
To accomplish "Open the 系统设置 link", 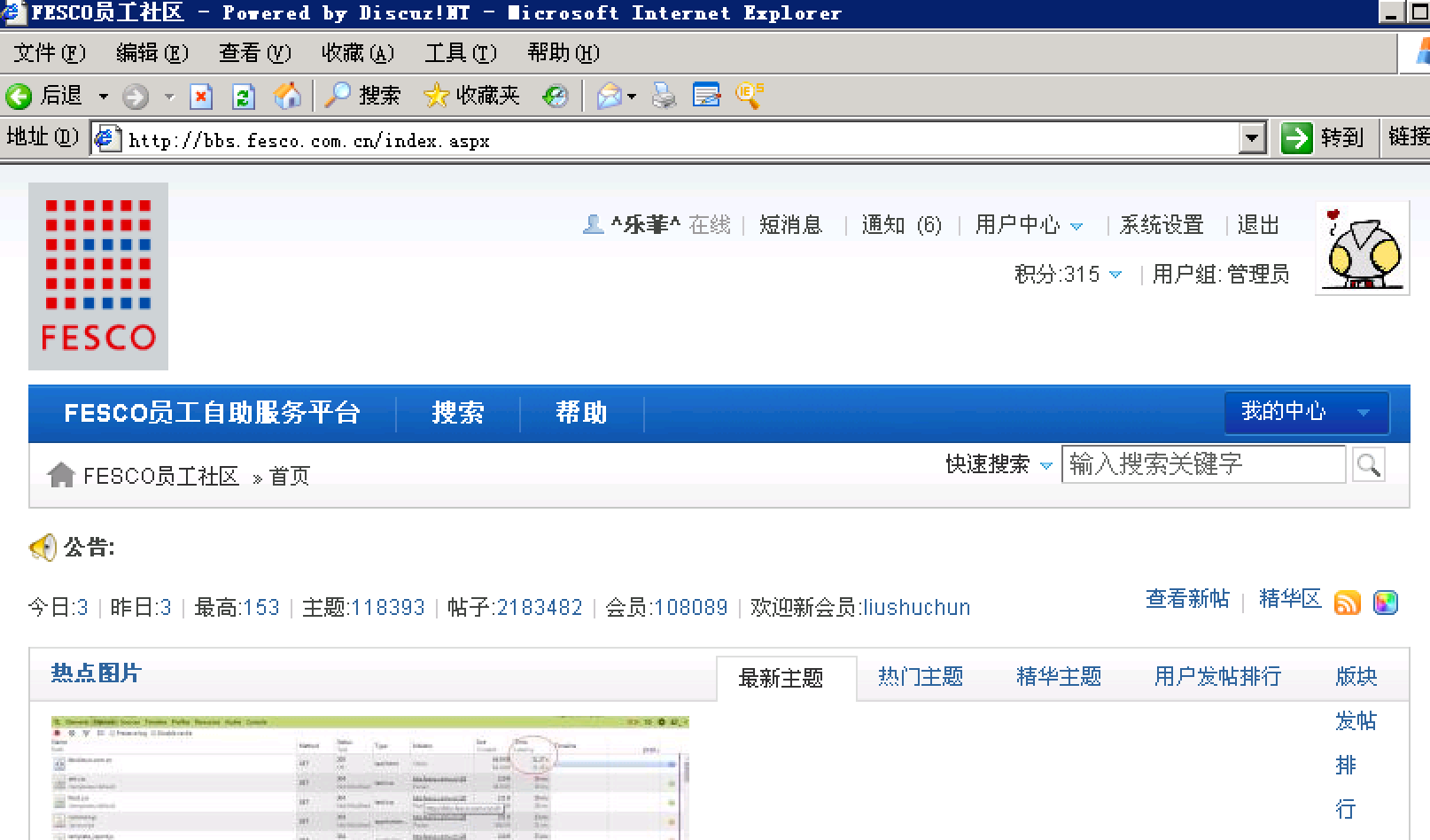I will click(1162, 225).
